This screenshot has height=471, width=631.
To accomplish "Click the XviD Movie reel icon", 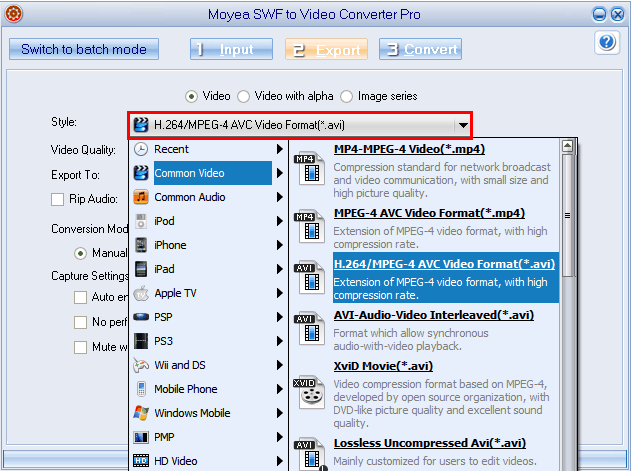I will point(310,392).
